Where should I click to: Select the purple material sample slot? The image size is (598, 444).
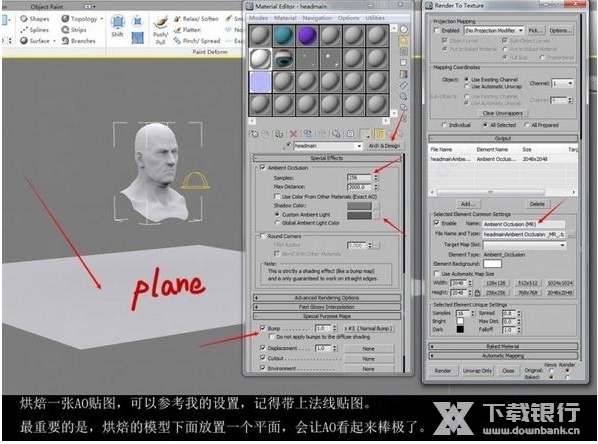307,36
